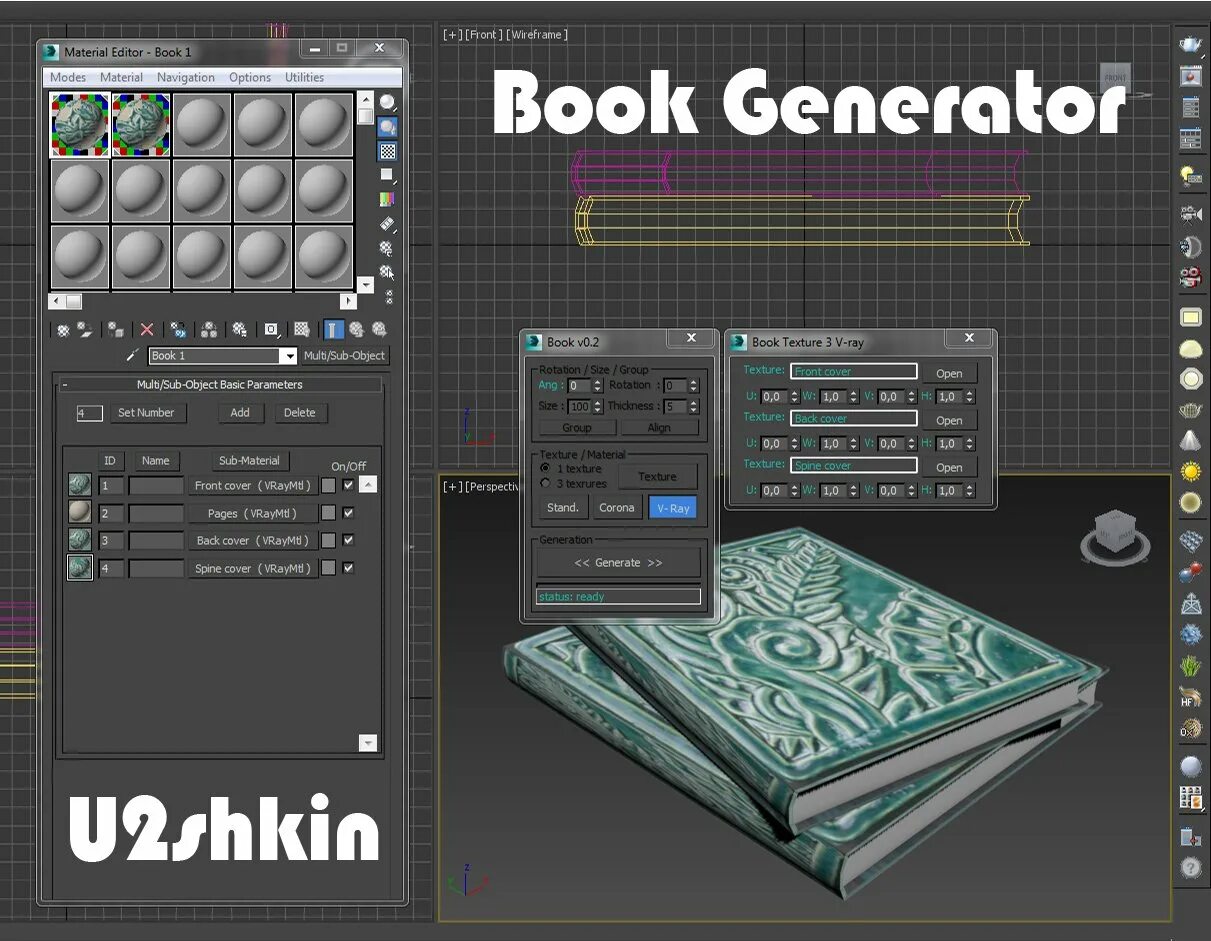Open the Options menu
Screen dimensions: 1211x941
click(250, 77)
